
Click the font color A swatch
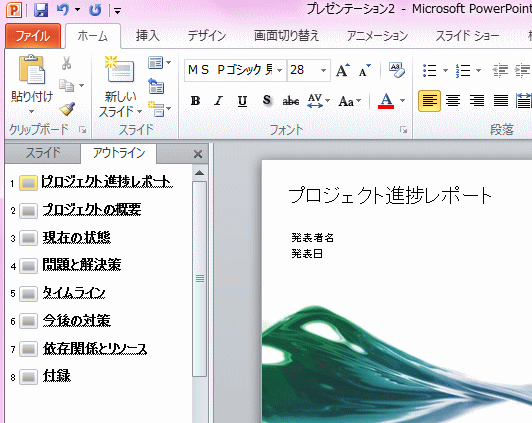tap(386, 101)
